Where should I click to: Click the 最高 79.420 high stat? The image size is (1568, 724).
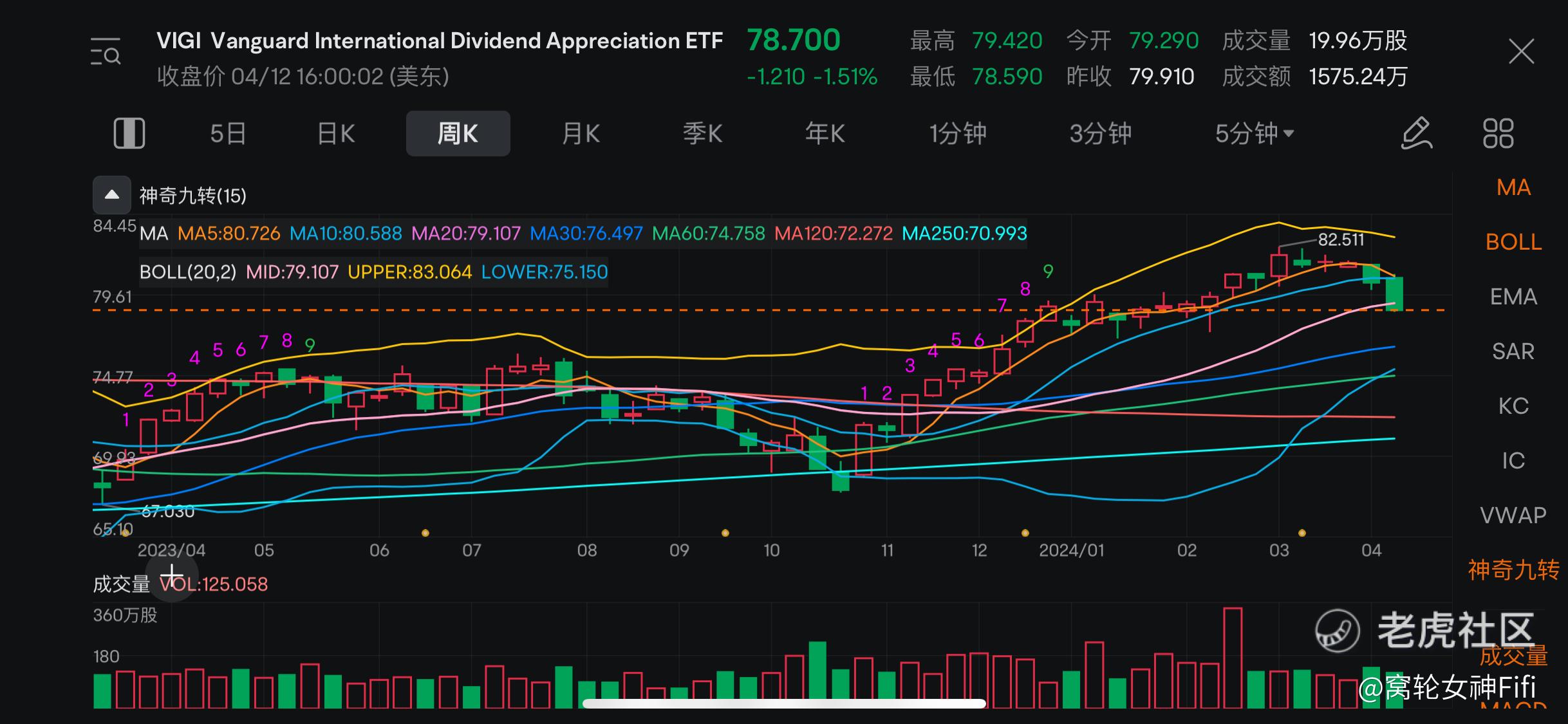tap(976, 41)
